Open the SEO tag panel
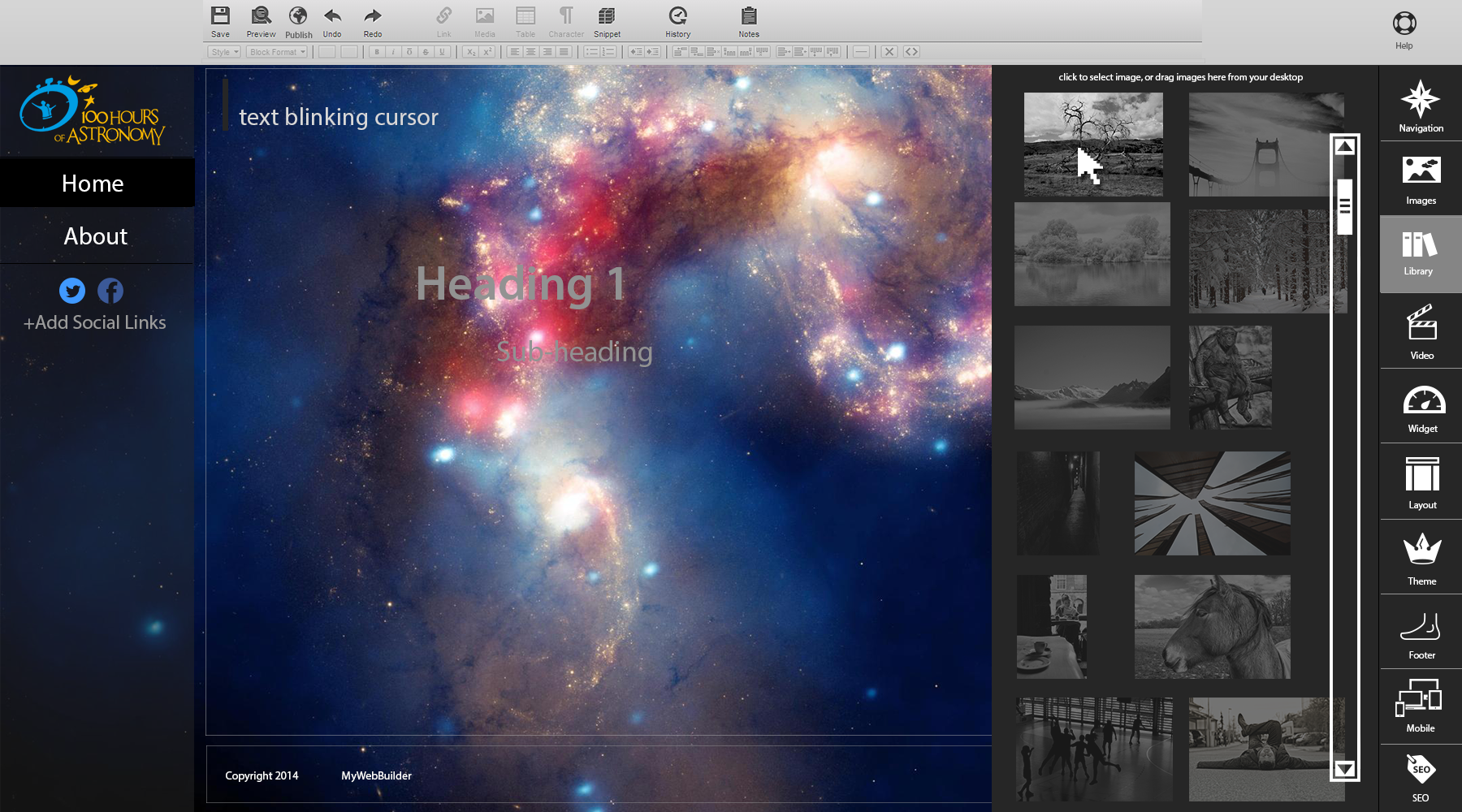This screenshot has width=1462, height=812. (x=1421, y=778)
